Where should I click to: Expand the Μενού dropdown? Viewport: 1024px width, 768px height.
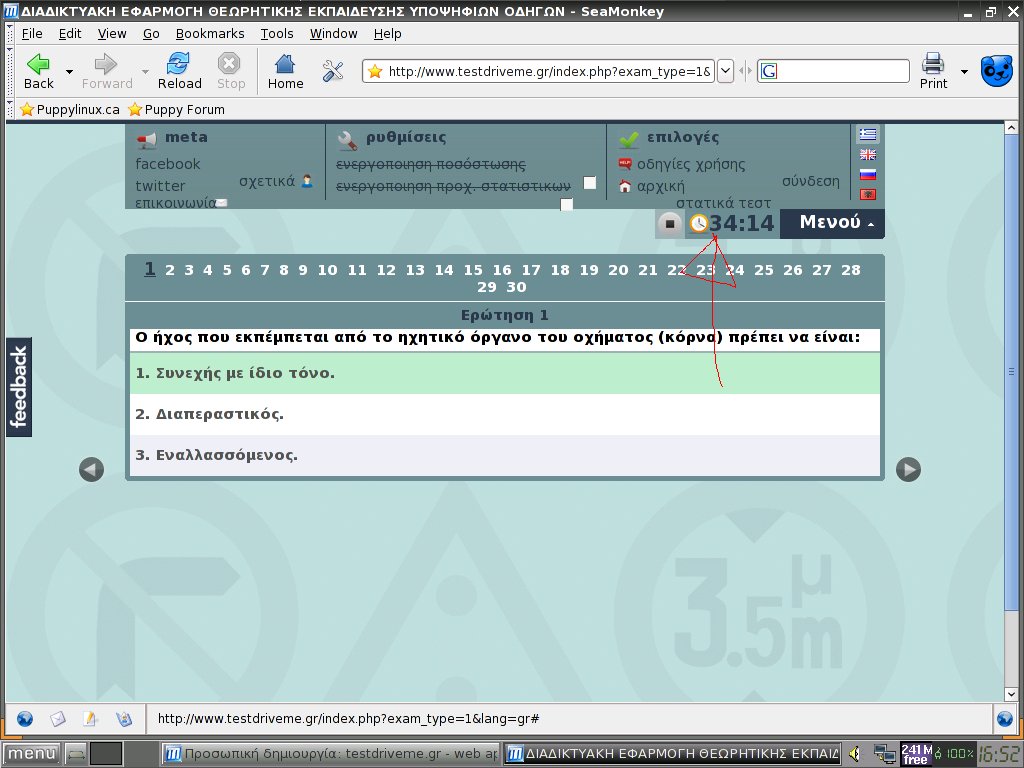(x=832, y=223)
